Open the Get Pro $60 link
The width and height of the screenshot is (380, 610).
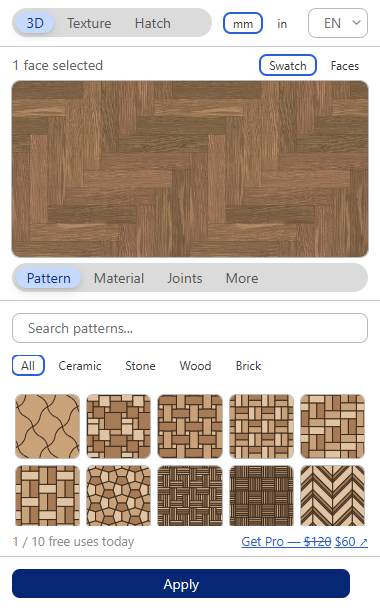tap(305, 542)
